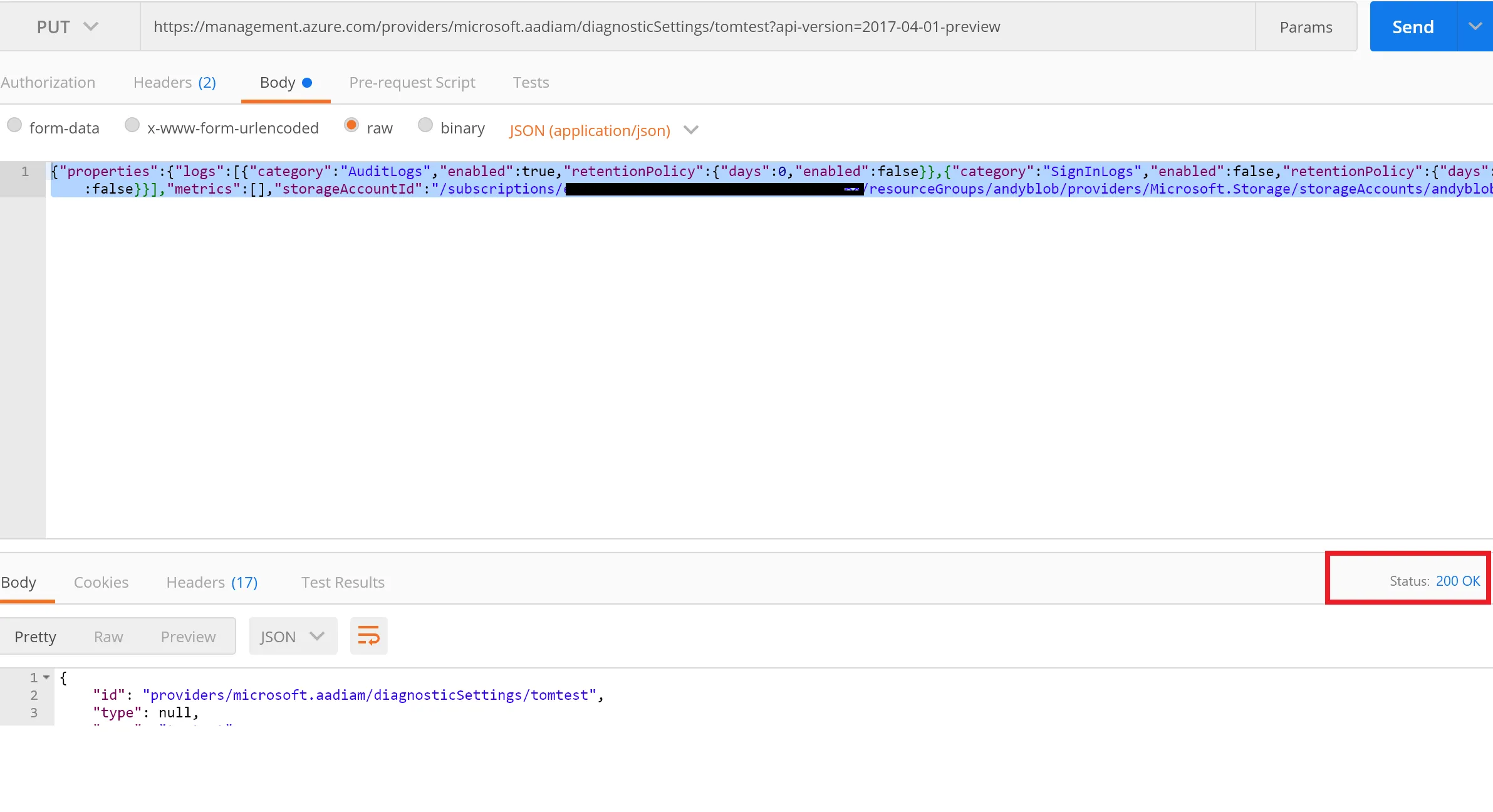
Task: Select the x-www-form-urlencoded radio option
Action: pos(132,125)
